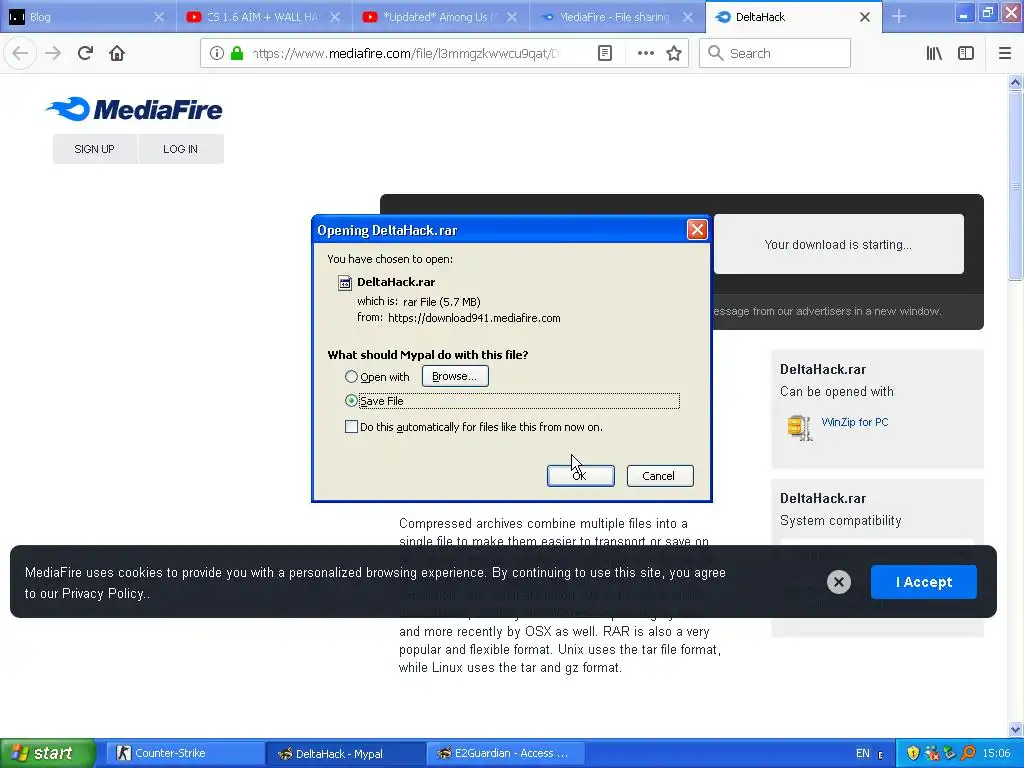
Task: Click DeltaHack - Mypal taskbar item
Action: (345, 753)
